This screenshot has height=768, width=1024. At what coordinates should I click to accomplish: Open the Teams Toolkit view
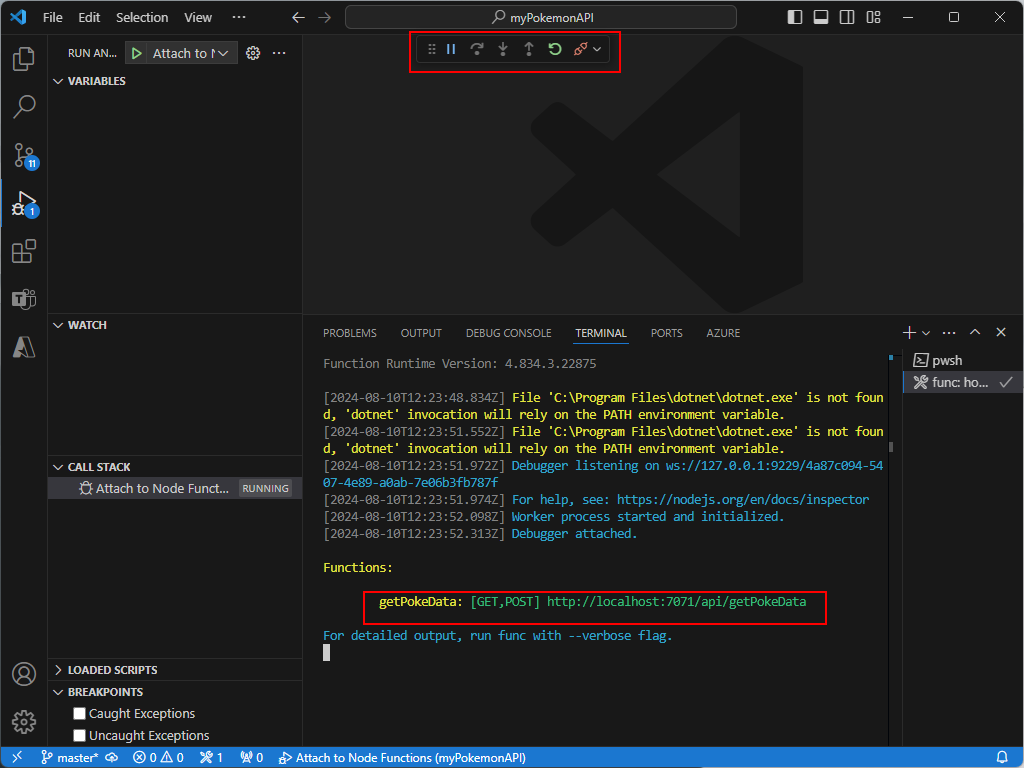24,299
